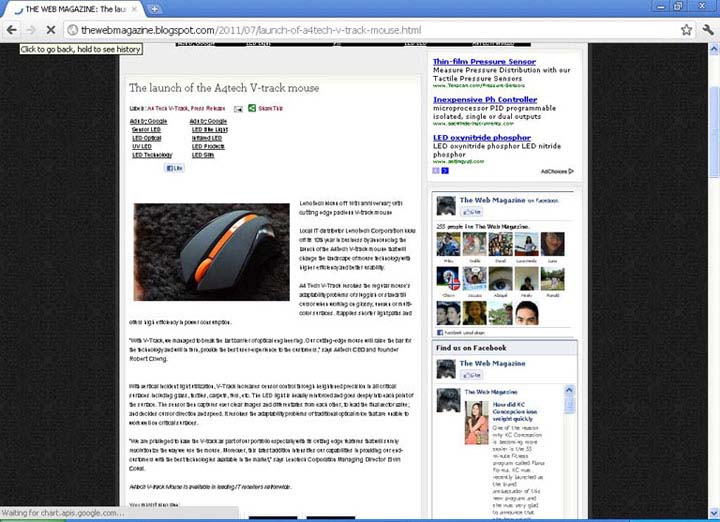Click the green ShareThis icon
720x522 pixels.
pos(252,108)
